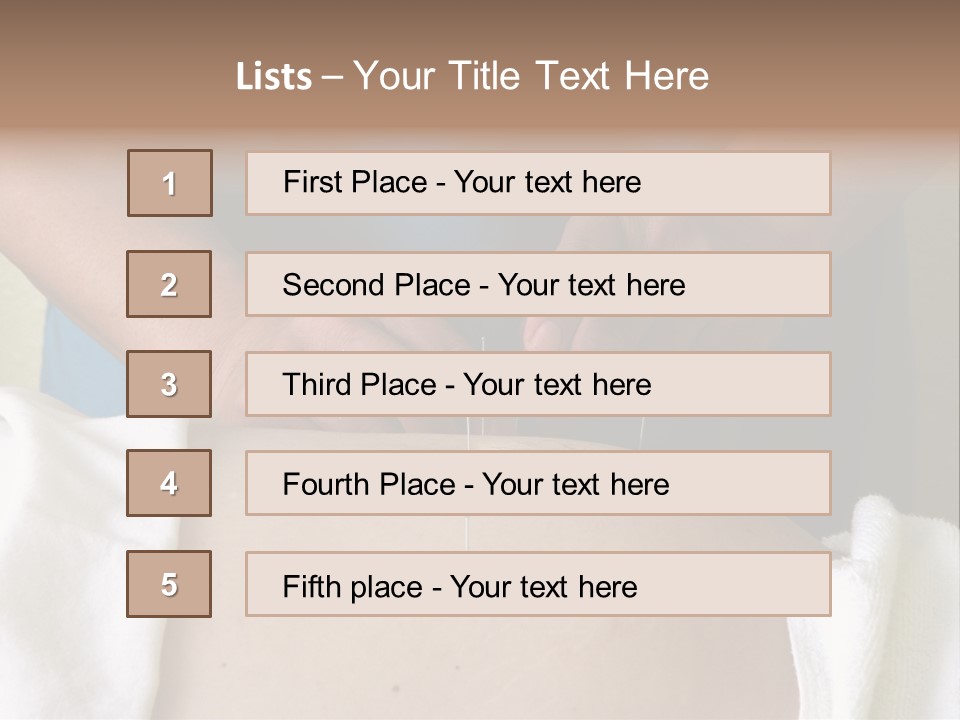Click the dash in the slide title
This screenshot has height=720, width=960.
[x=332, y=77]
